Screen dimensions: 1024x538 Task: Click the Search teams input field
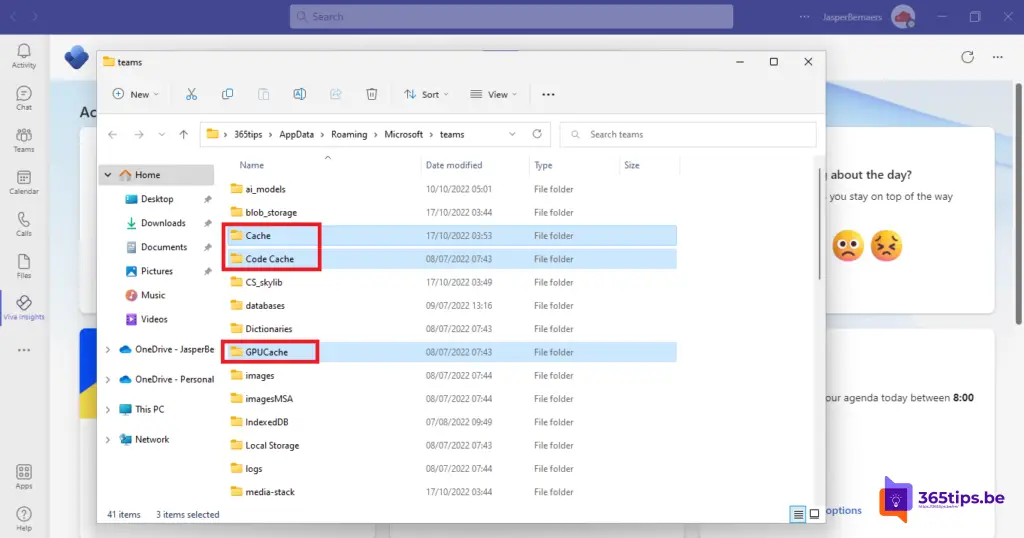pos(688,134)
